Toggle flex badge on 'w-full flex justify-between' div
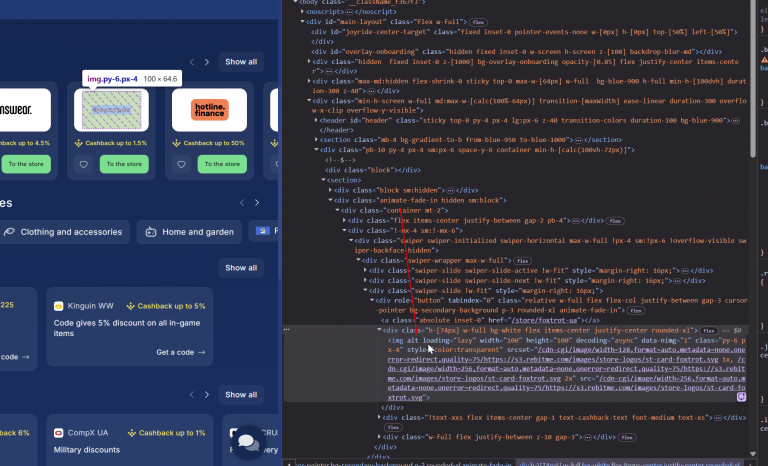 click(627, 437)
